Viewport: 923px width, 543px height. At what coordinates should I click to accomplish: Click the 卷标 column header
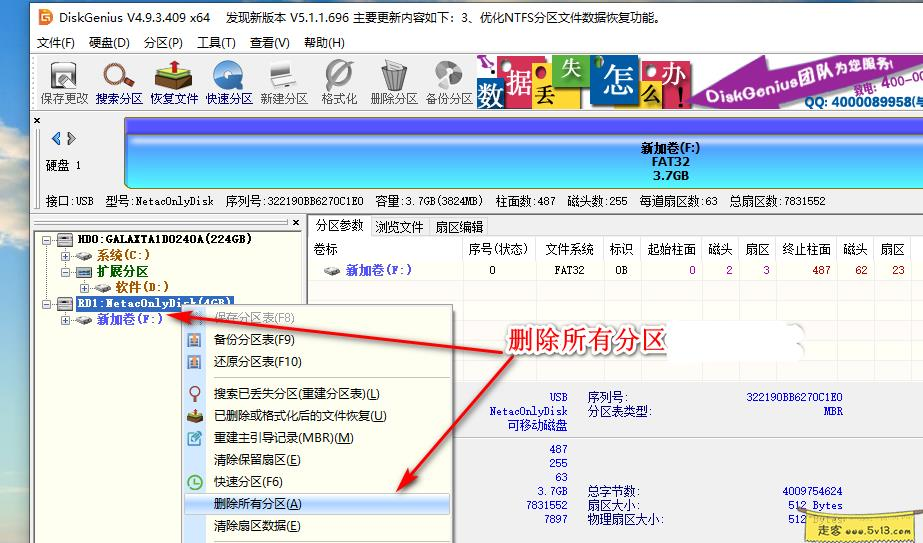tap(386, 249)
